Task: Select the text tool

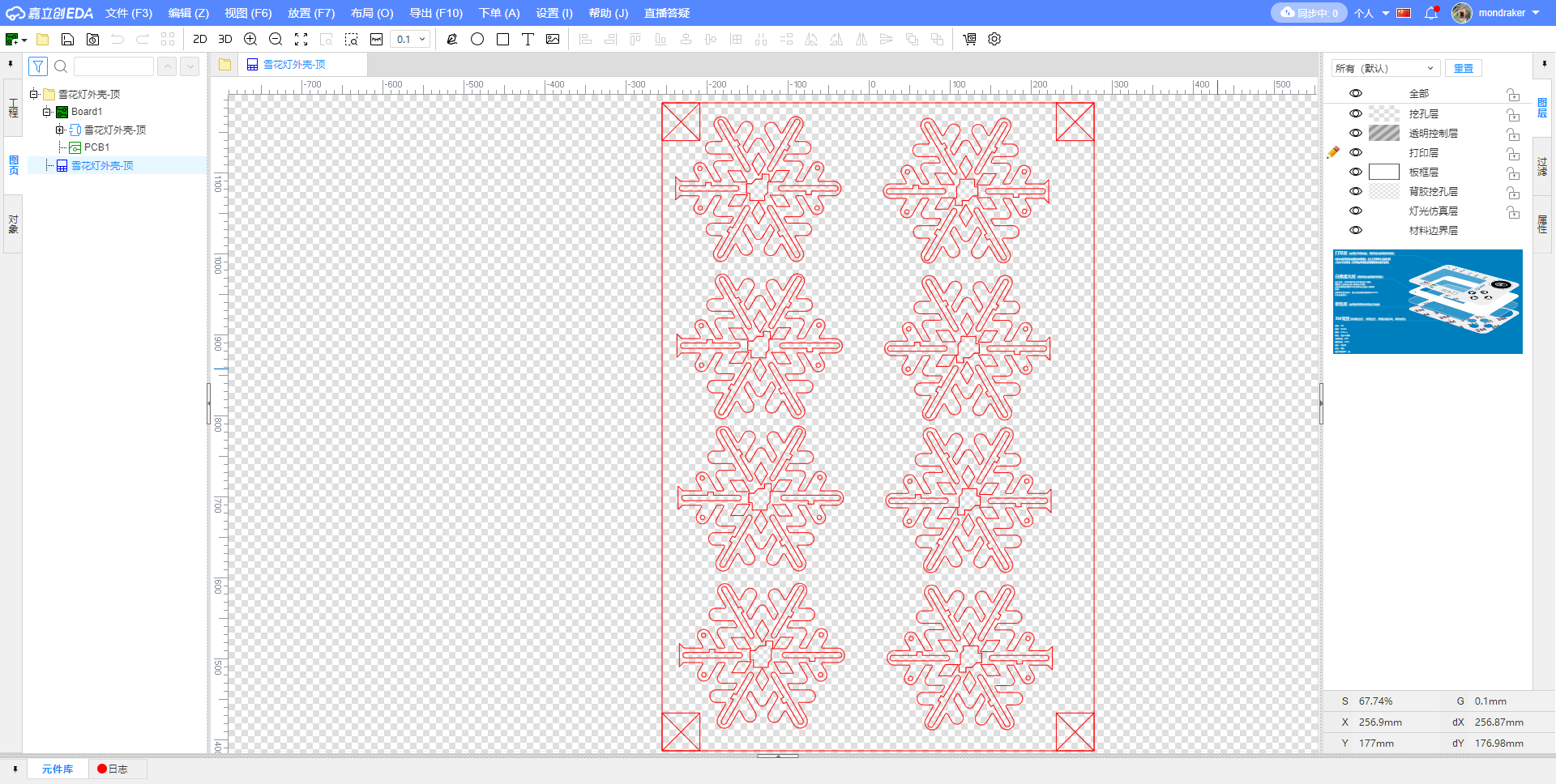Action: [528, 39]
